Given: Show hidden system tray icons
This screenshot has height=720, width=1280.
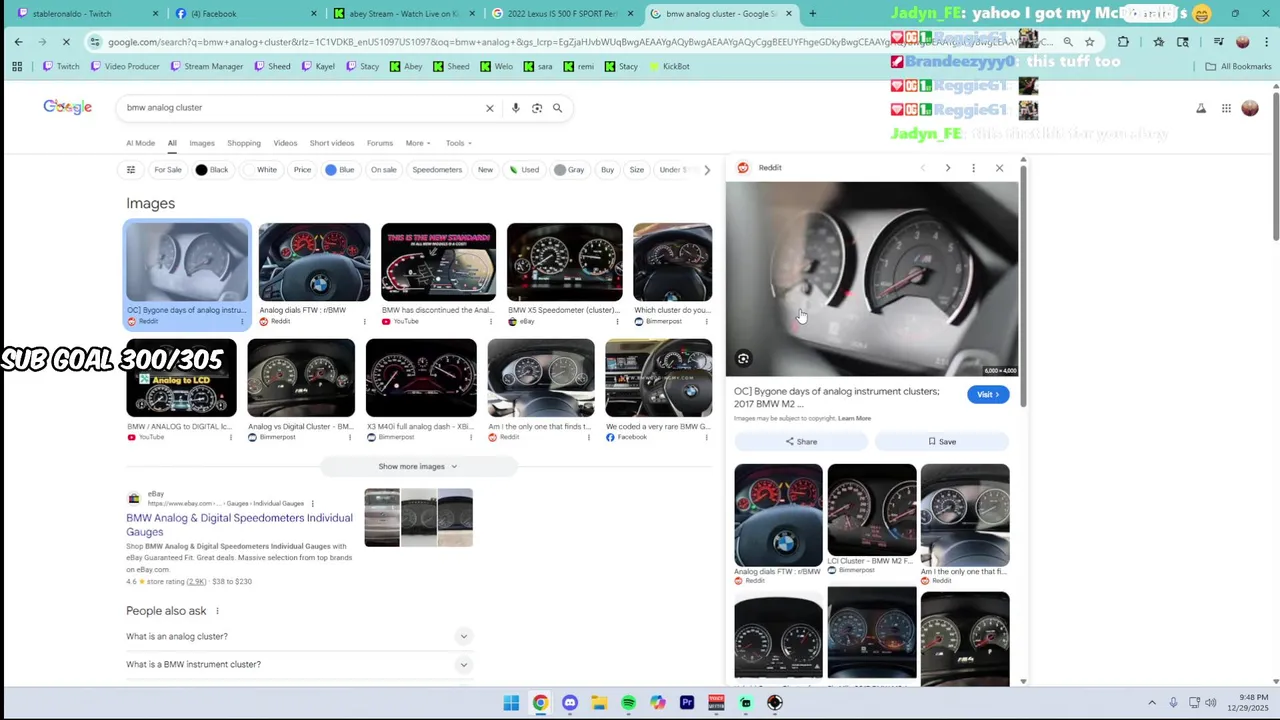Looking at the screenshot, I should [x=1152, y=703].
